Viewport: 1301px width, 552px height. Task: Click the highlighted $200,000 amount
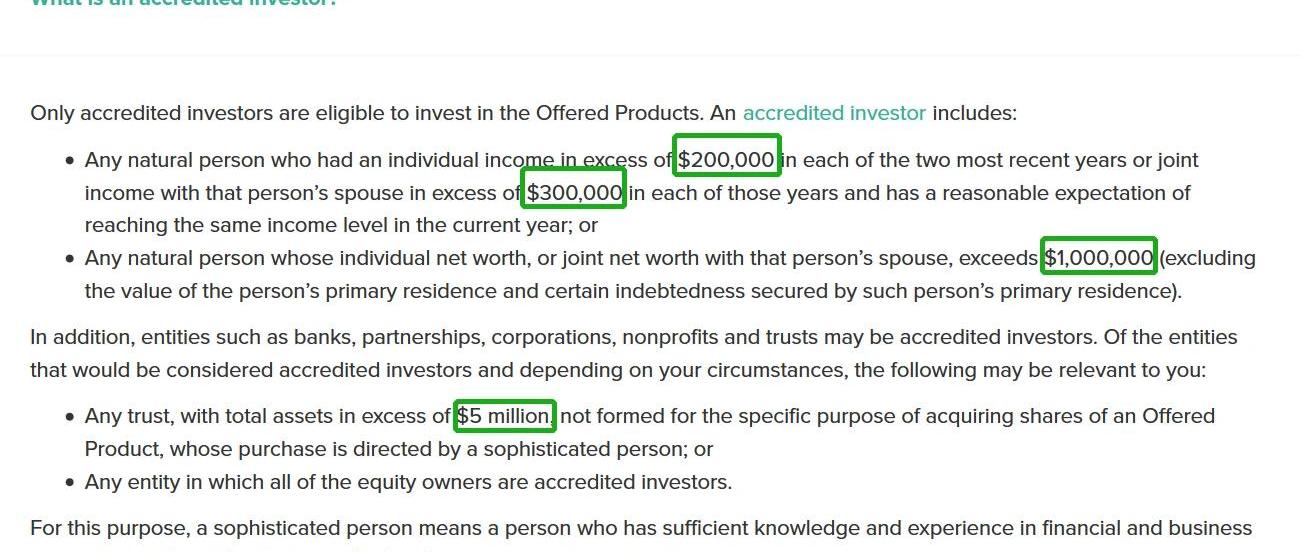726,160
